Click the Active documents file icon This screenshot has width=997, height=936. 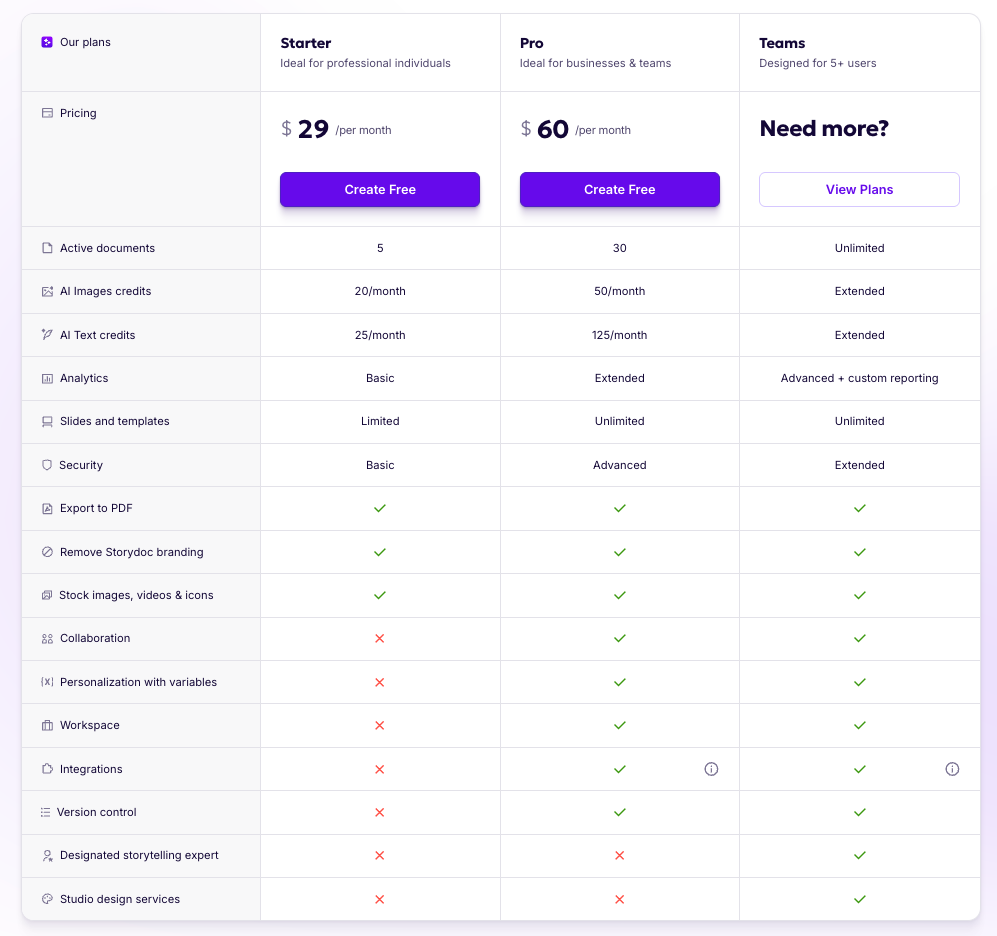pos(47,248)
